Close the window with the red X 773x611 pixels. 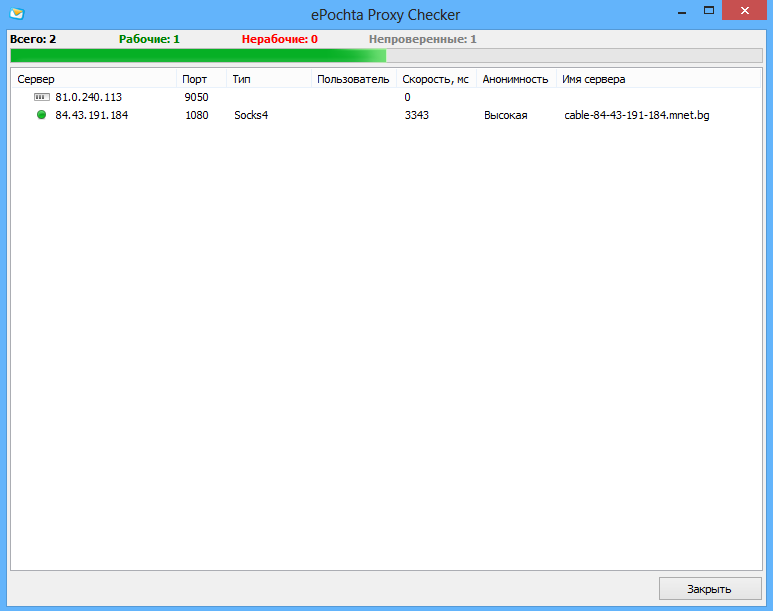744,10
